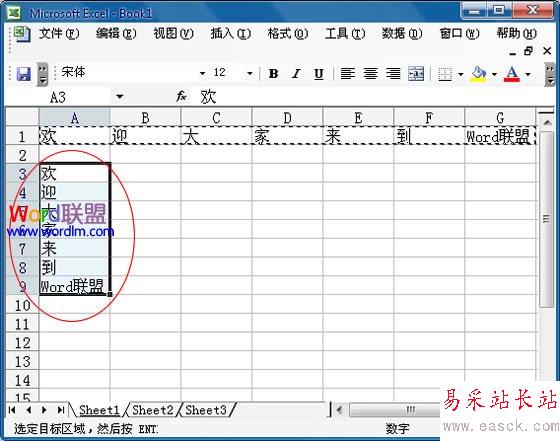Open the font size dropdown showing 12
Image resolution: width=560 pixels, height=441 pixels.
pos(250,74)
